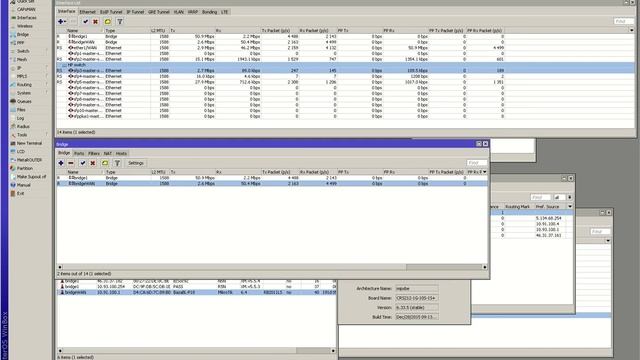Switch to the VLAN tab

[x=179, y=12]
